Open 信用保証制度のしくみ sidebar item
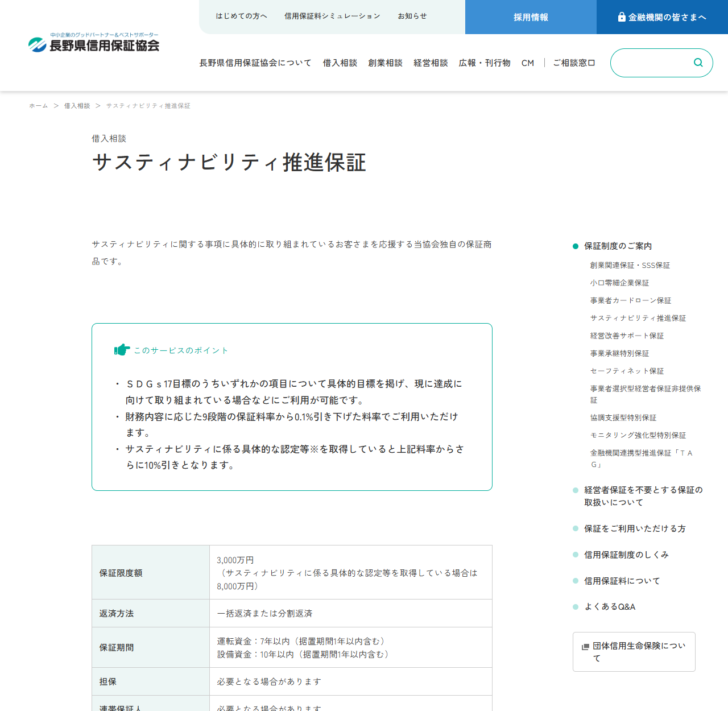This screenshot has height=711, width=728. coord(626,554)
